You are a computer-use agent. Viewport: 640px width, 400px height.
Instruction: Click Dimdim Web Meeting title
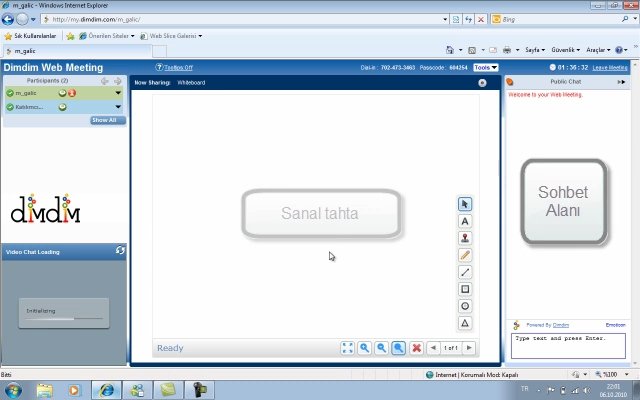[x=53, y=67]
